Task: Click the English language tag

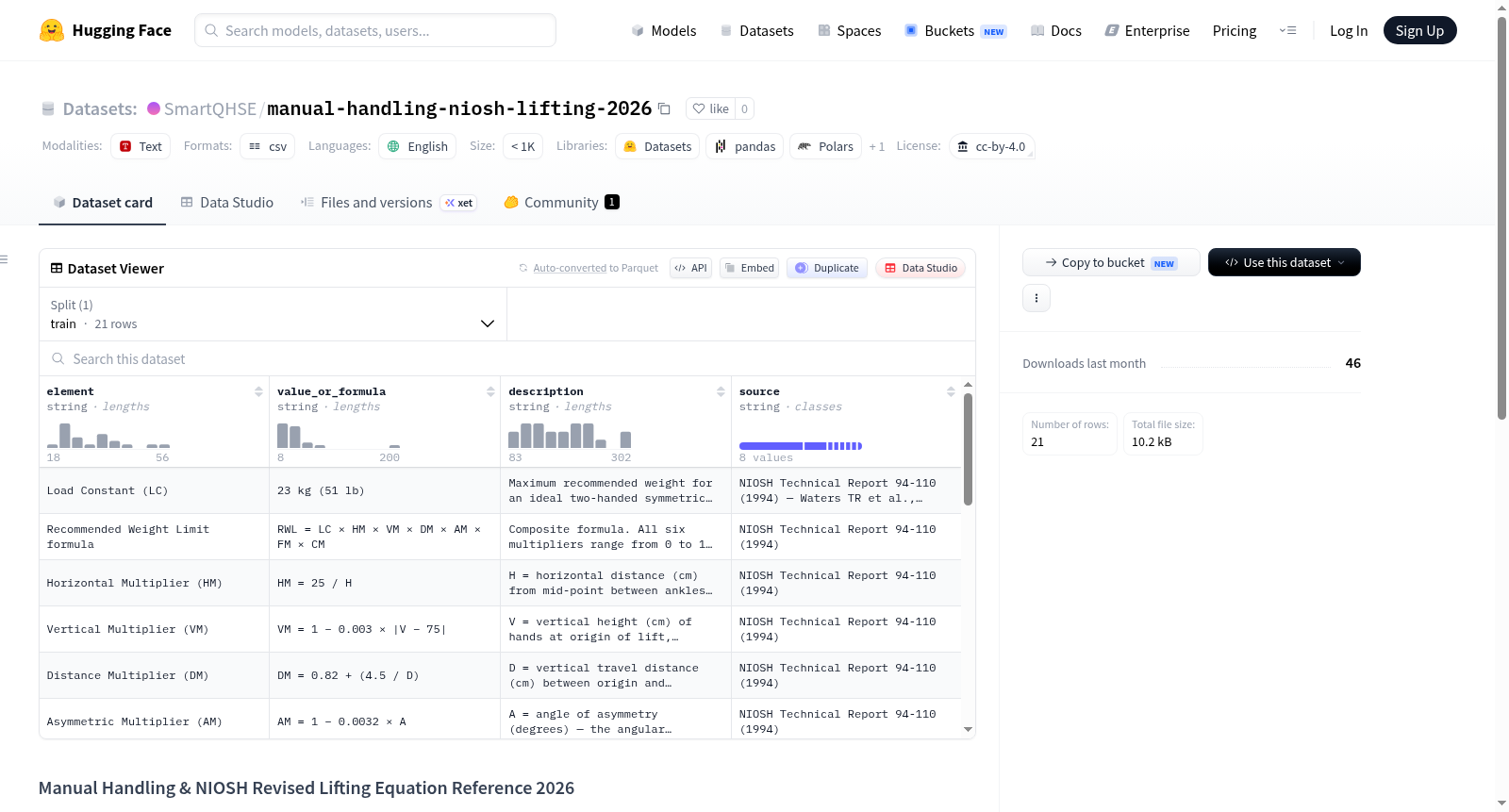Action: (x=418, y=146)
